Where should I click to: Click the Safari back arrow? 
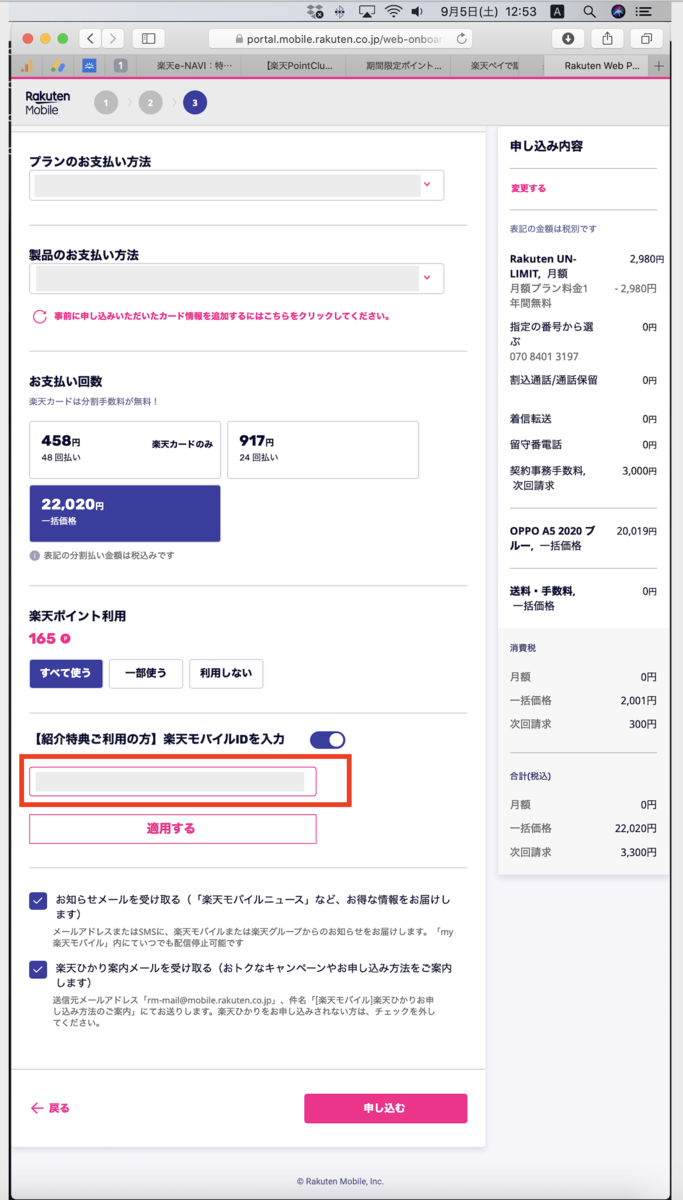pyautogui.click(x=91, y=38)
